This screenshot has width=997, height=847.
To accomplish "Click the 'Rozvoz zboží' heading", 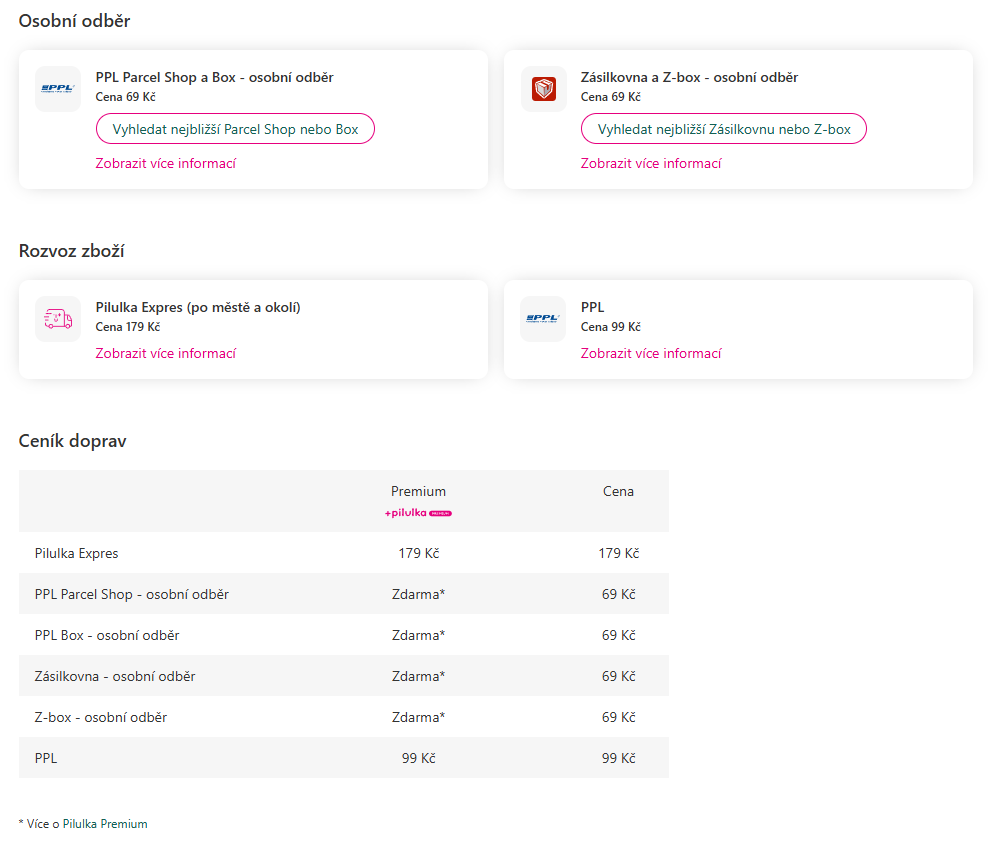I will click(72, 251).
